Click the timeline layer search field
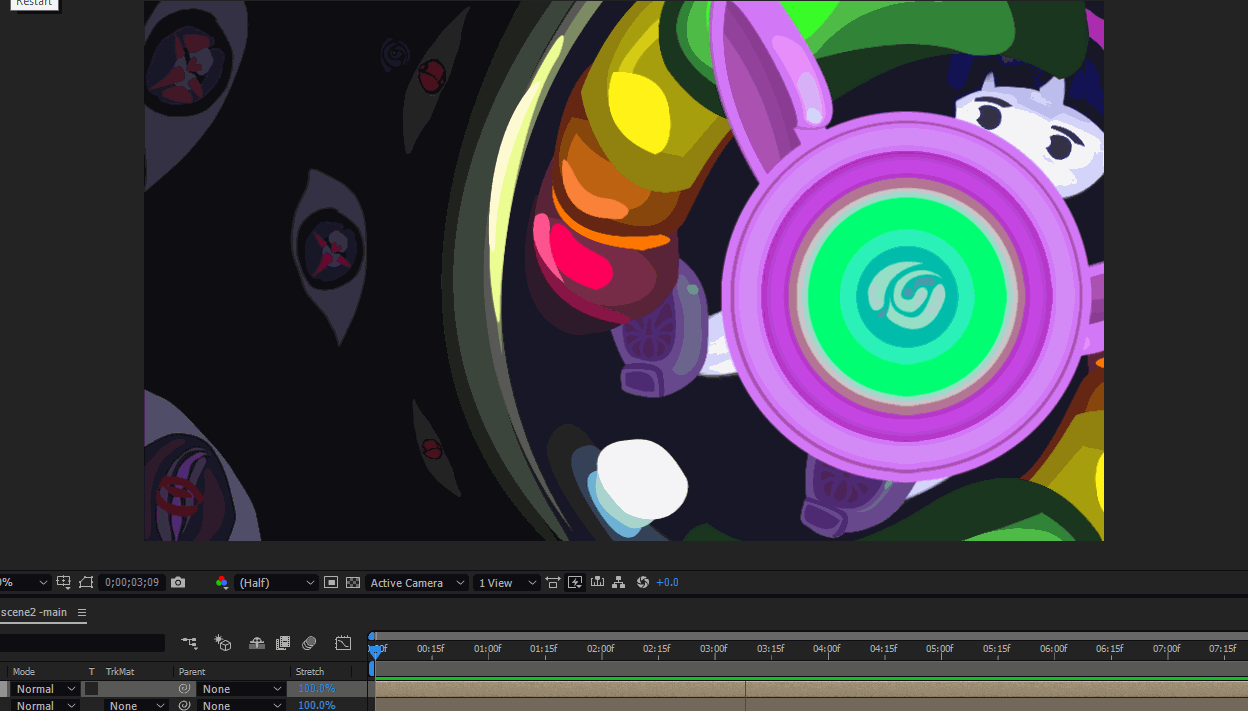The height and width of the screenshot is (711, 1248). [x=82, y=643]
